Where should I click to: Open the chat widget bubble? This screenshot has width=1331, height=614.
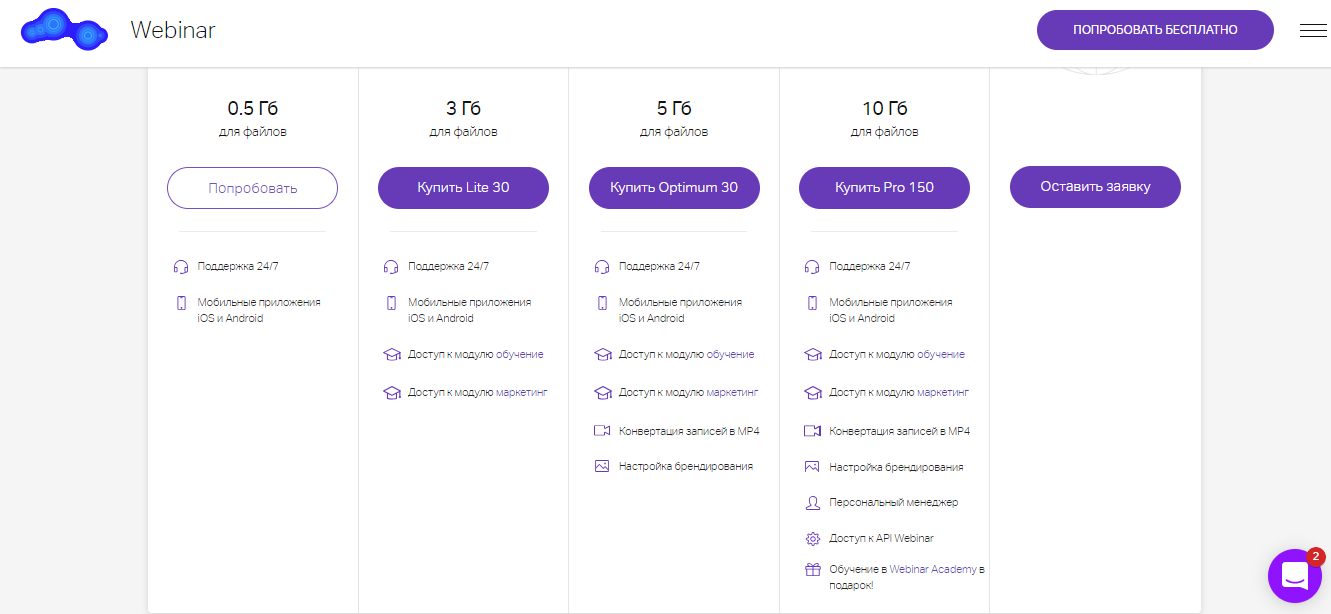coord(1295,576)
